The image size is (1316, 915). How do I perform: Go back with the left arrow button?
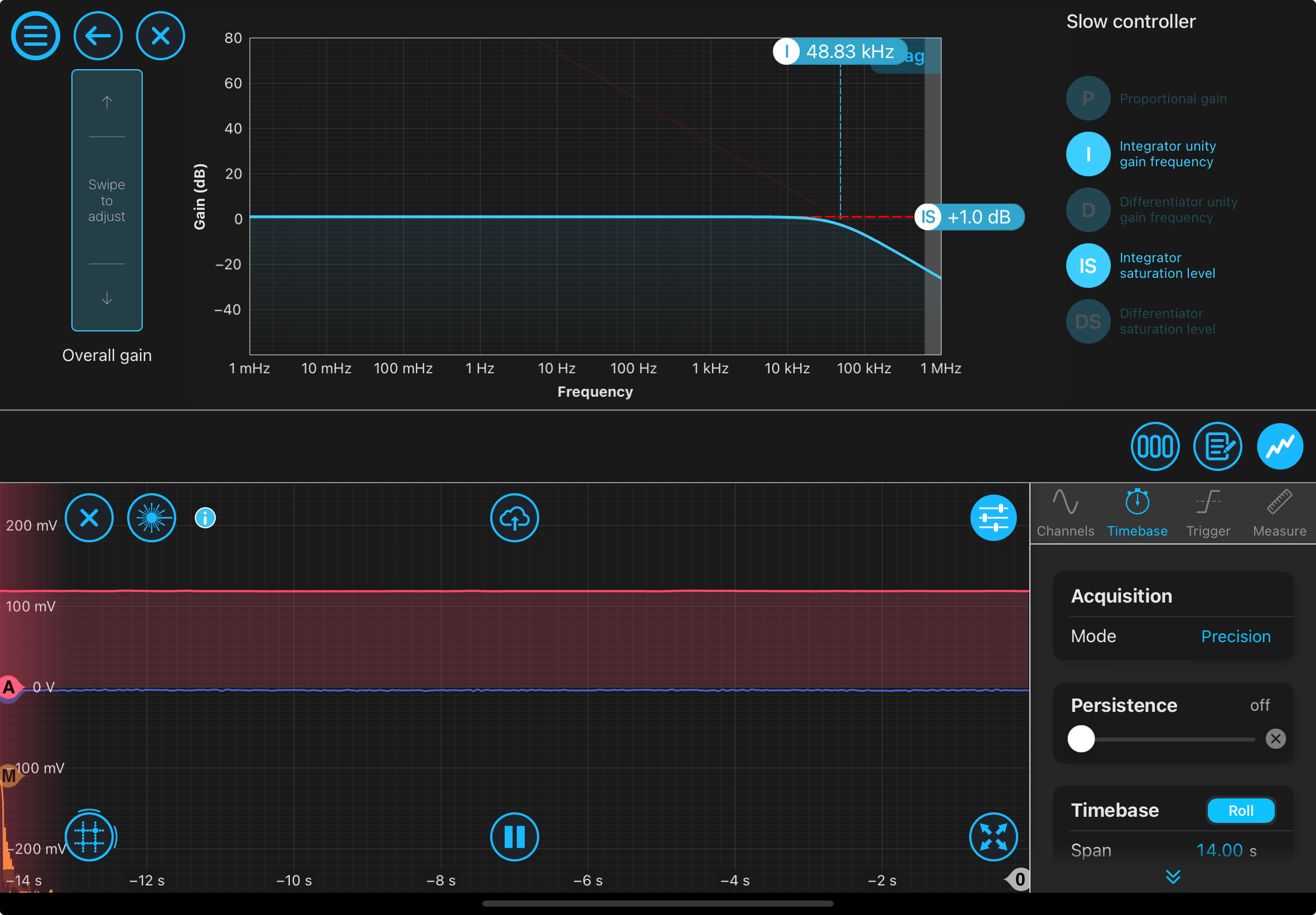point(98,36)
